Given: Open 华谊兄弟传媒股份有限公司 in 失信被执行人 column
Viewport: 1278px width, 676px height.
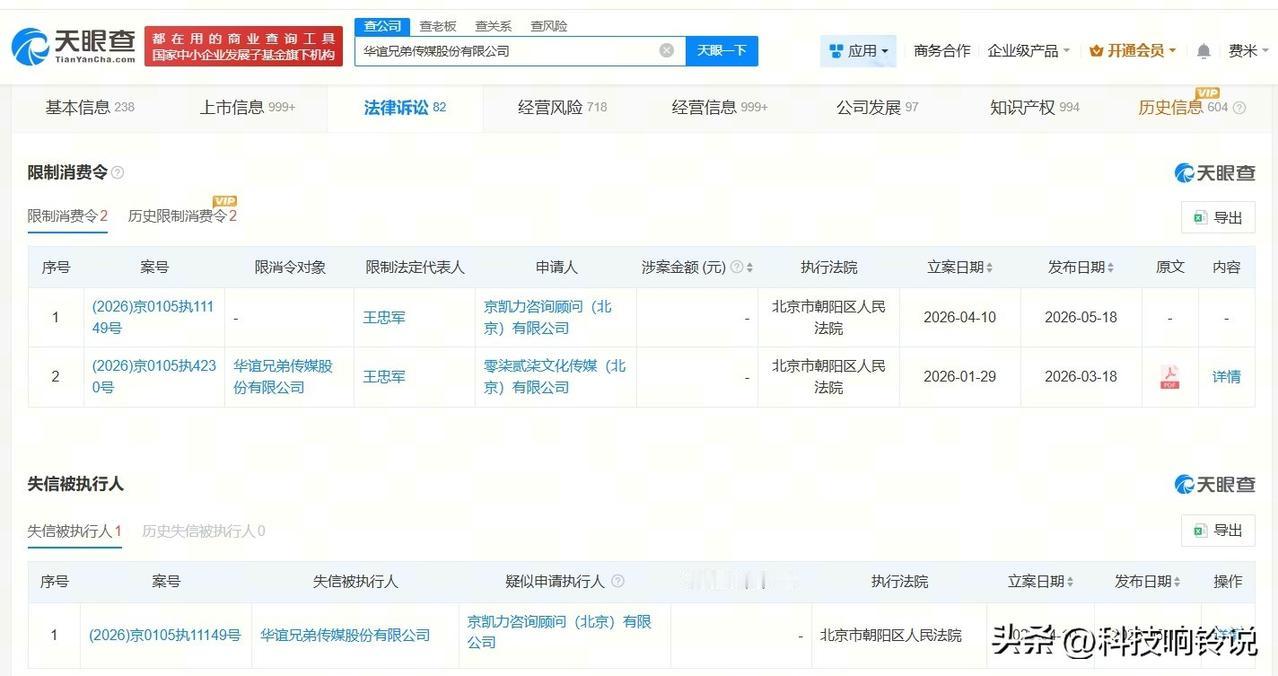Looking at the screenshot, I should (x=345, y=635).
